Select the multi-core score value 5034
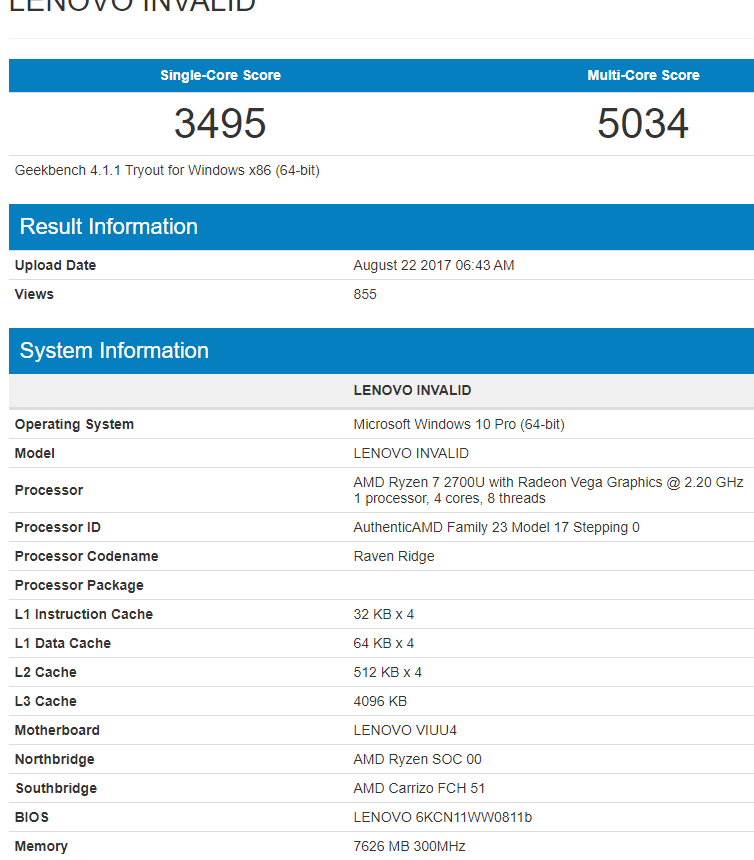754x860 pixels. coord(643,123)
